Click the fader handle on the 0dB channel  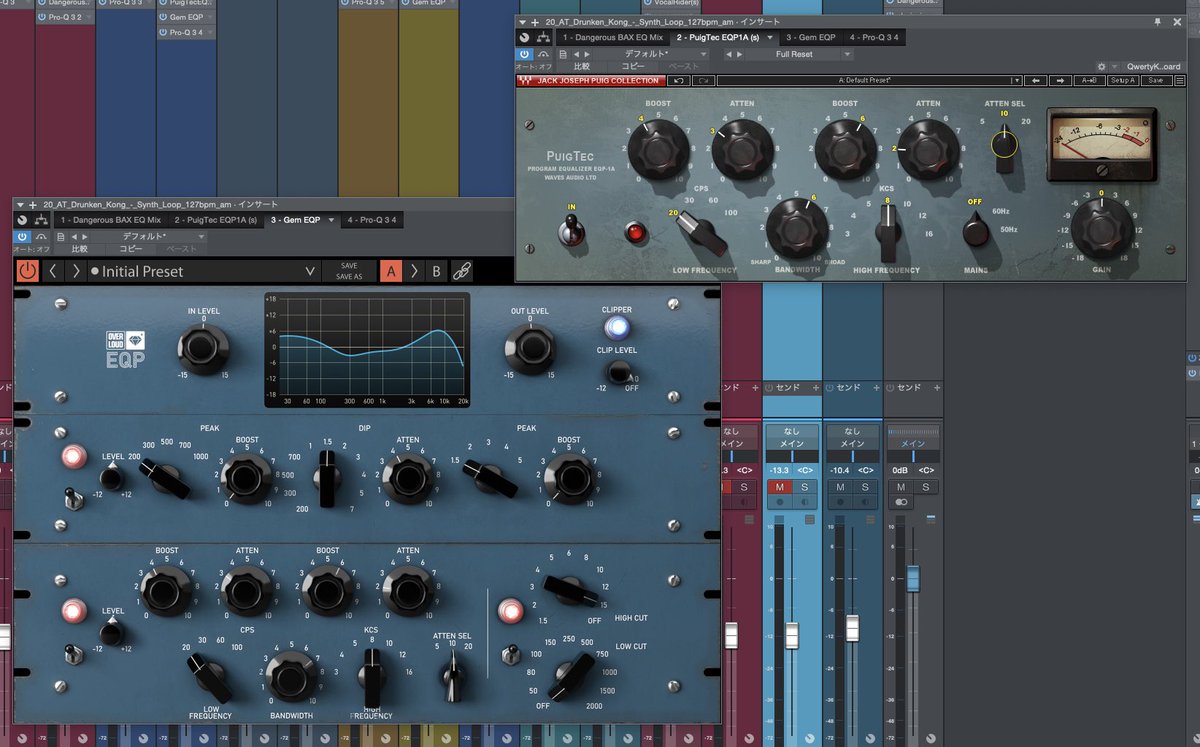(x=912, y=578)
